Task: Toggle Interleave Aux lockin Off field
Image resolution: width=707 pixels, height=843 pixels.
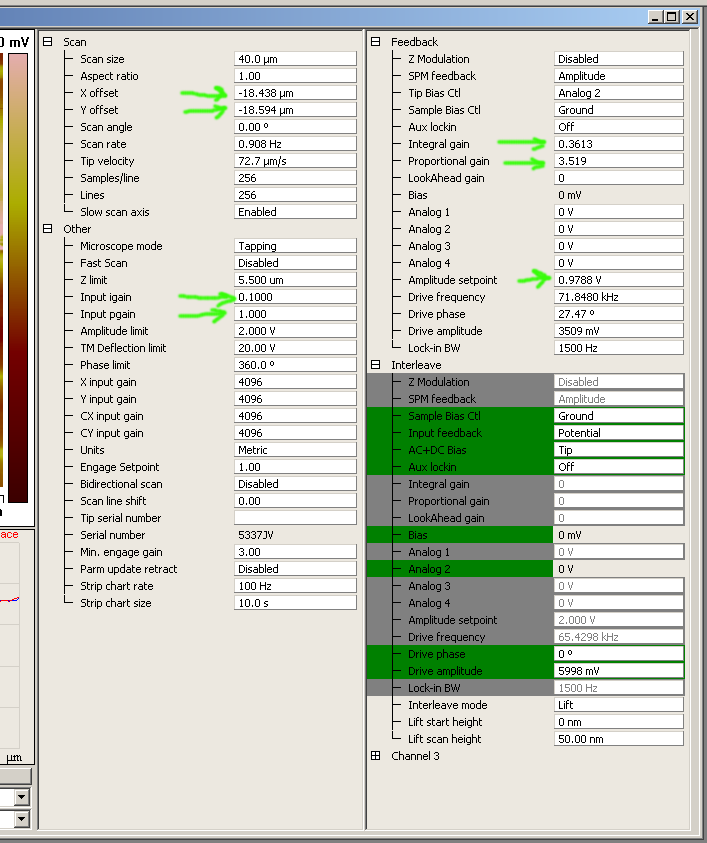Action: pyautogui.click(x=619, y=467)
